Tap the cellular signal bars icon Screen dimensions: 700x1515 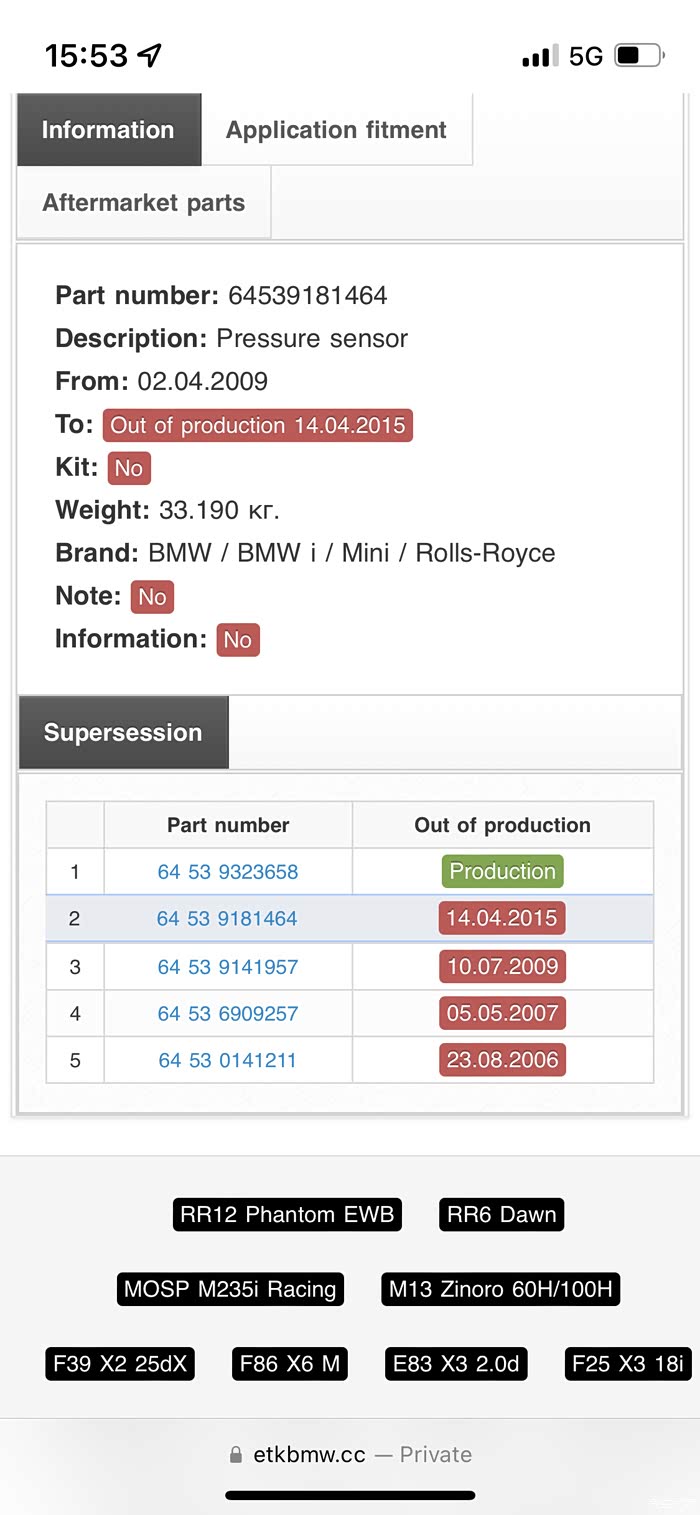click(x=540, y=57)
